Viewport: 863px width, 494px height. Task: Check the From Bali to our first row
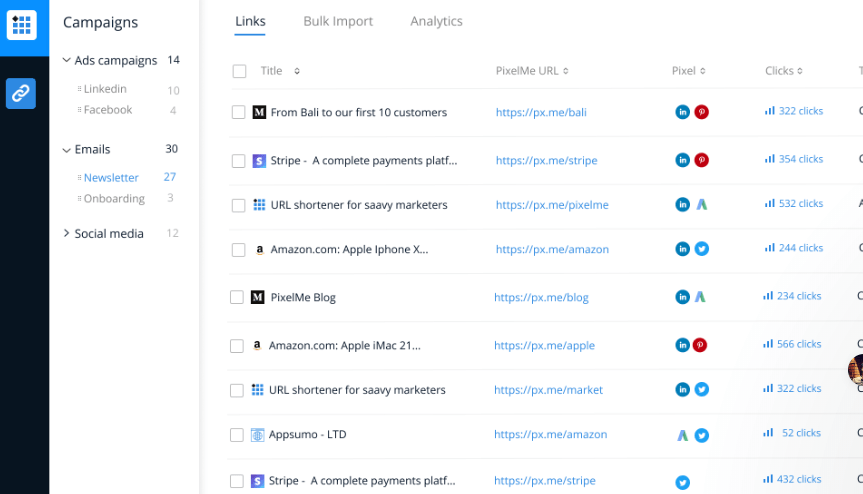(238, 112)
